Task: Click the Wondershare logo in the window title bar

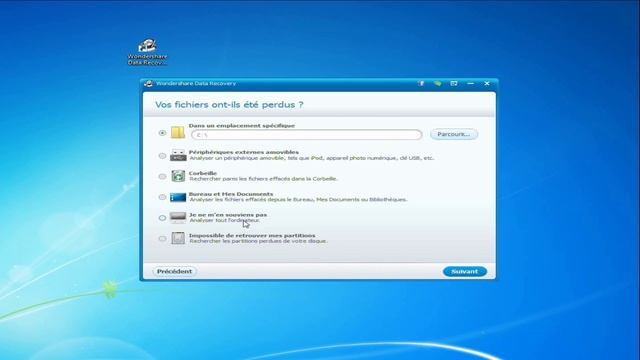Action: click(x=149, y=83)
